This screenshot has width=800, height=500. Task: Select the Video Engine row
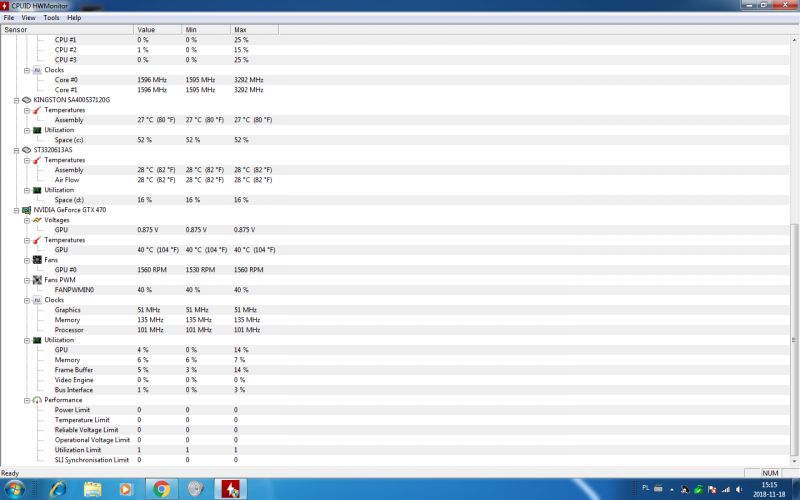pos(395,380)
